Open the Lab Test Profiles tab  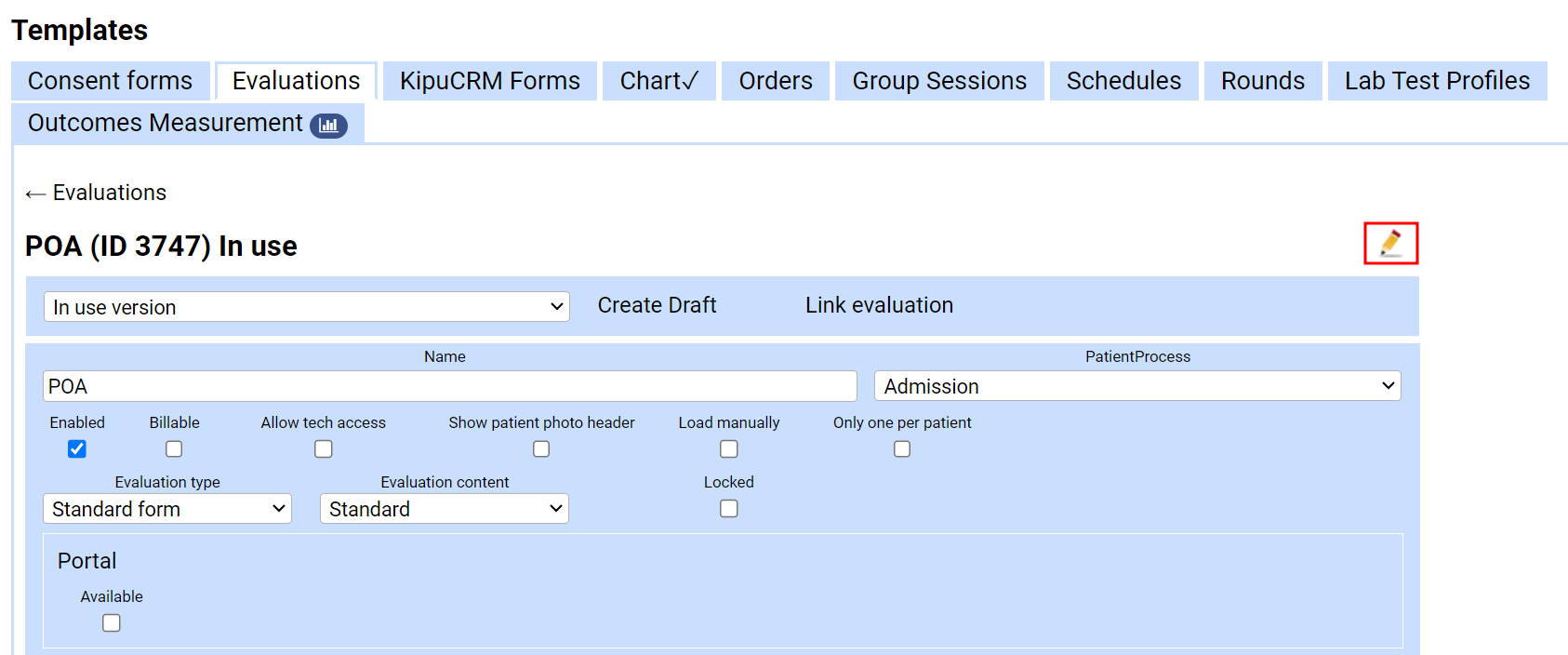pos(1437,81)
